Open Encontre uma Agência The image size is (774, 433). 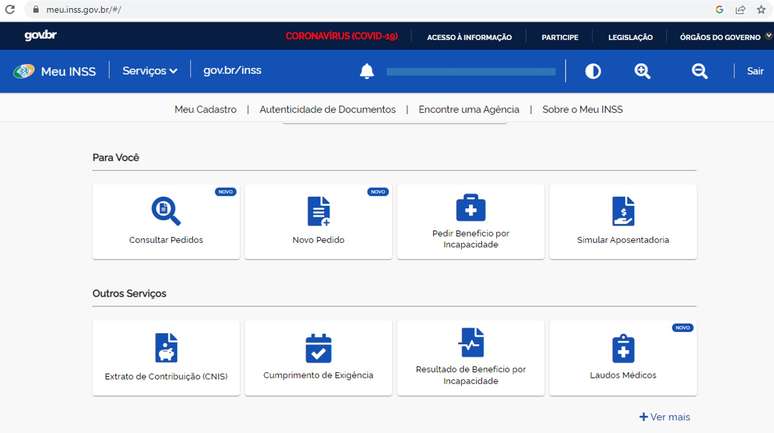pyautogui.click(x=469, y=110)
